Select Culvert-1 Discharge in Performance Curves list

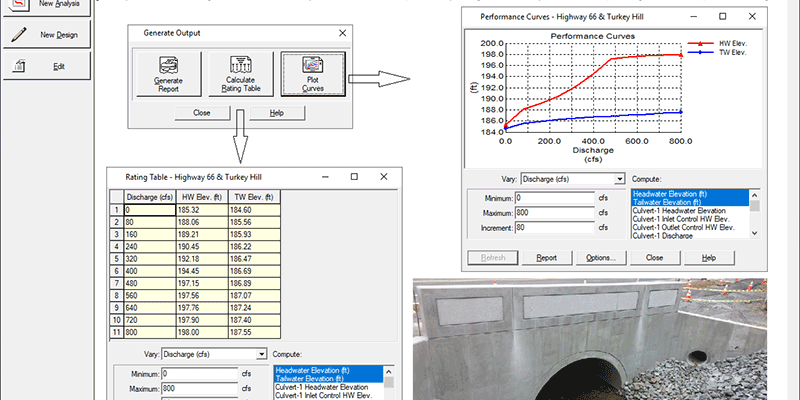point(690,235)
